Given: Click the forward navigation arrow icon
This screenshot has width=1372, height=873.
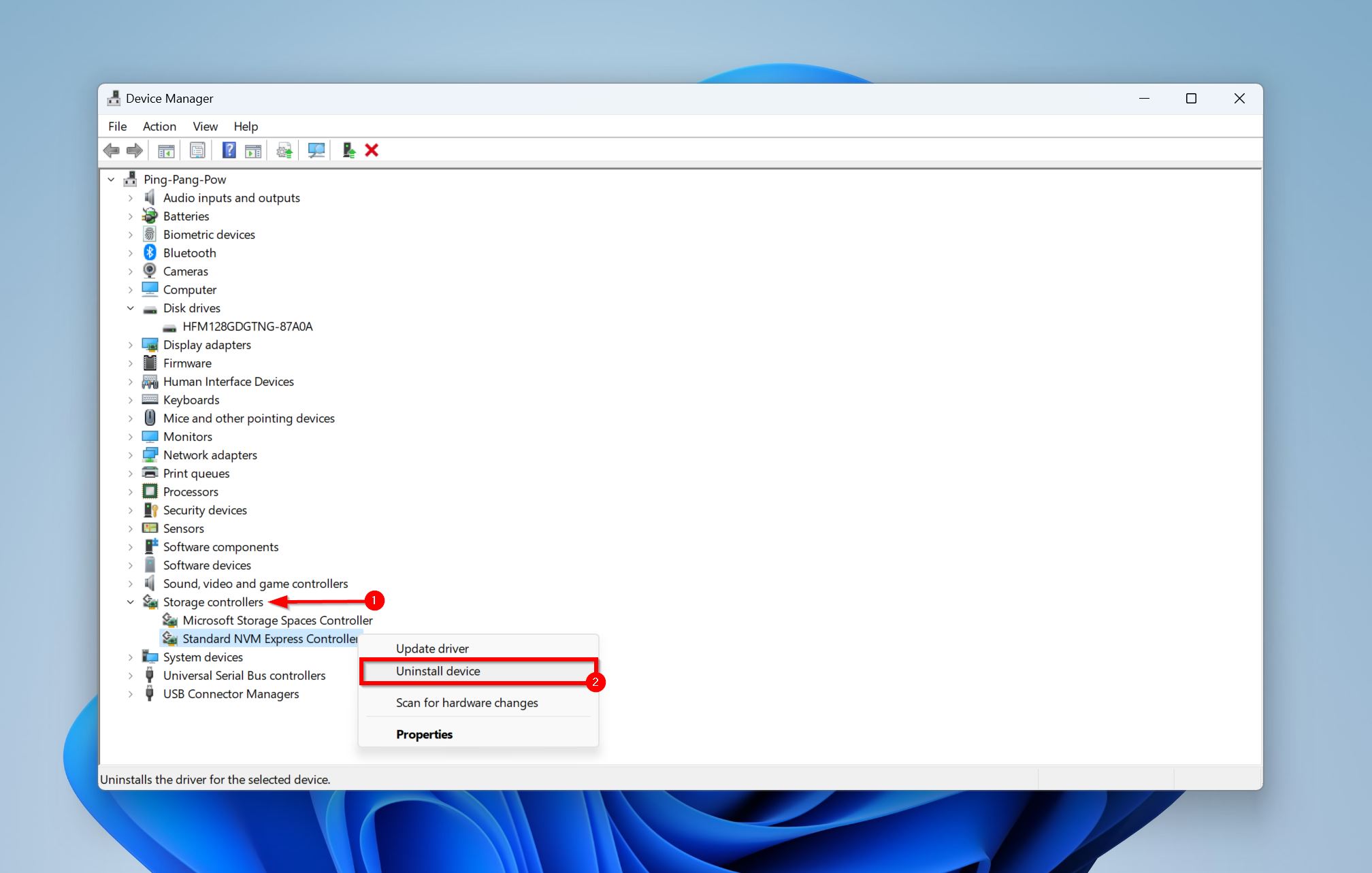Looking at the screenshot, I should 135,150.
